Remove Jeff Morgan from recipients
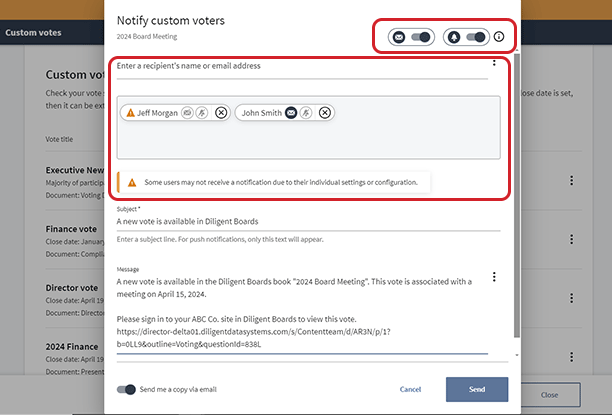Viewport: 612px width, 415px height. click(221, 113)
